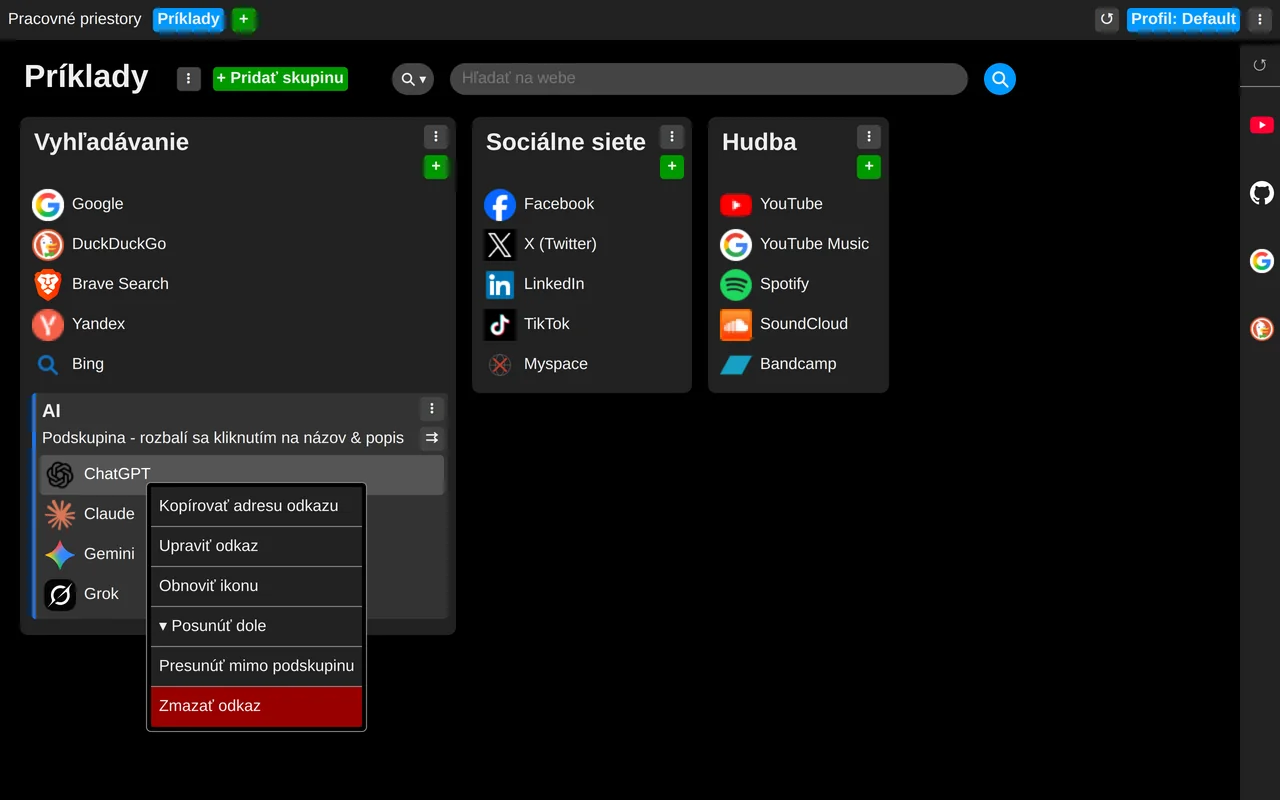This screenshot has height=800, width=1280.
Task: Open Príklady workspace options menu
Action: (x=189, y=79)
